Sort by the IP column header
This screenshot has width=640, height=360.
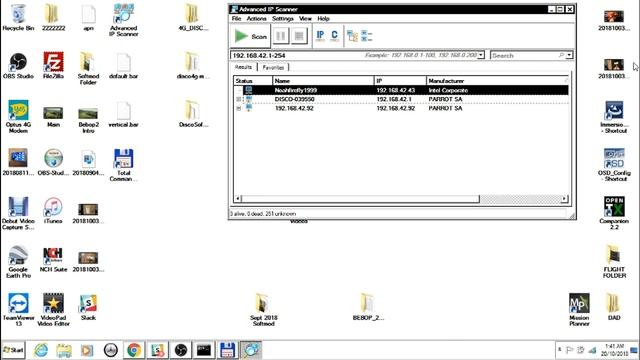pos(400,81)
